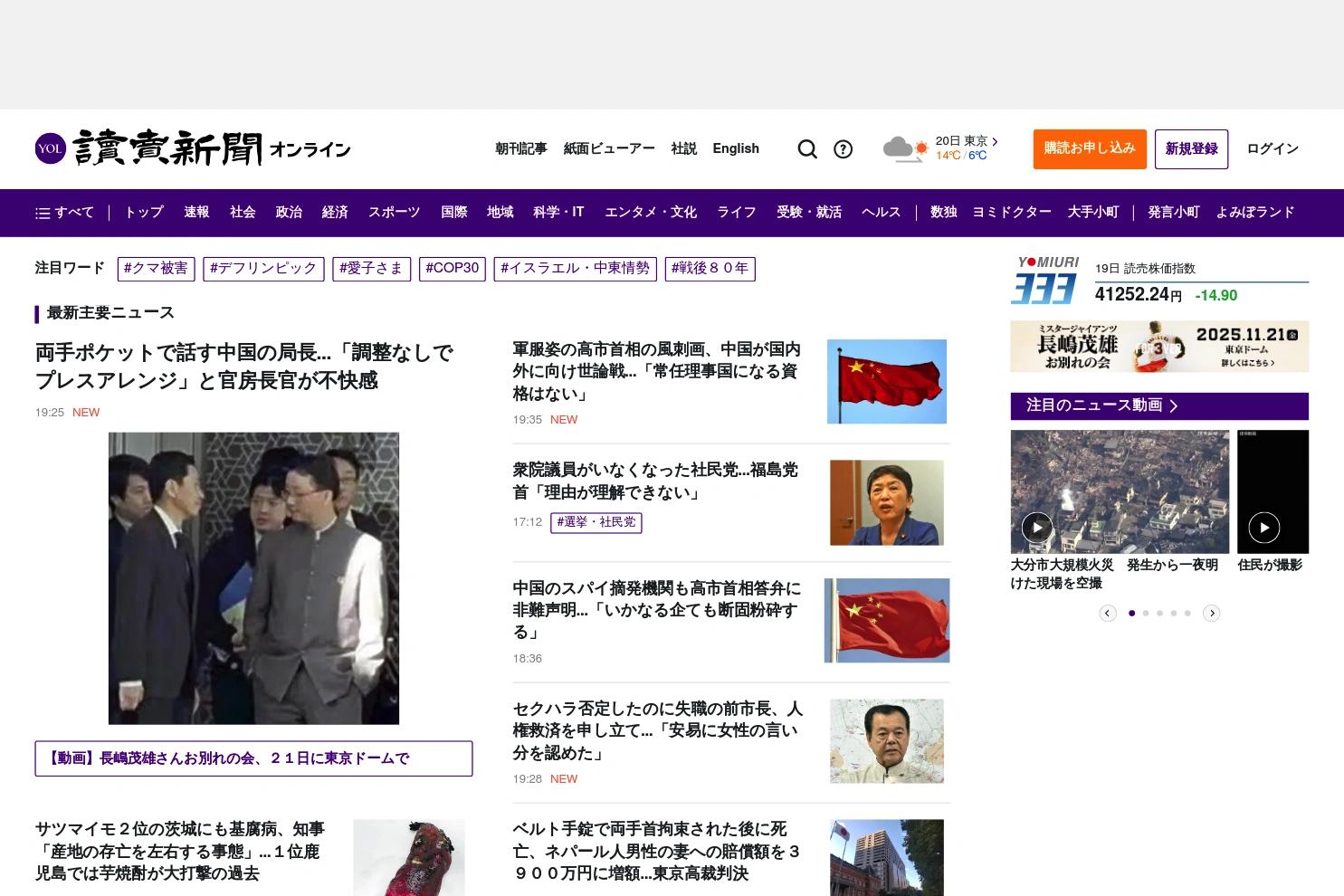Click the 新規登録 button

[1191, 149]
